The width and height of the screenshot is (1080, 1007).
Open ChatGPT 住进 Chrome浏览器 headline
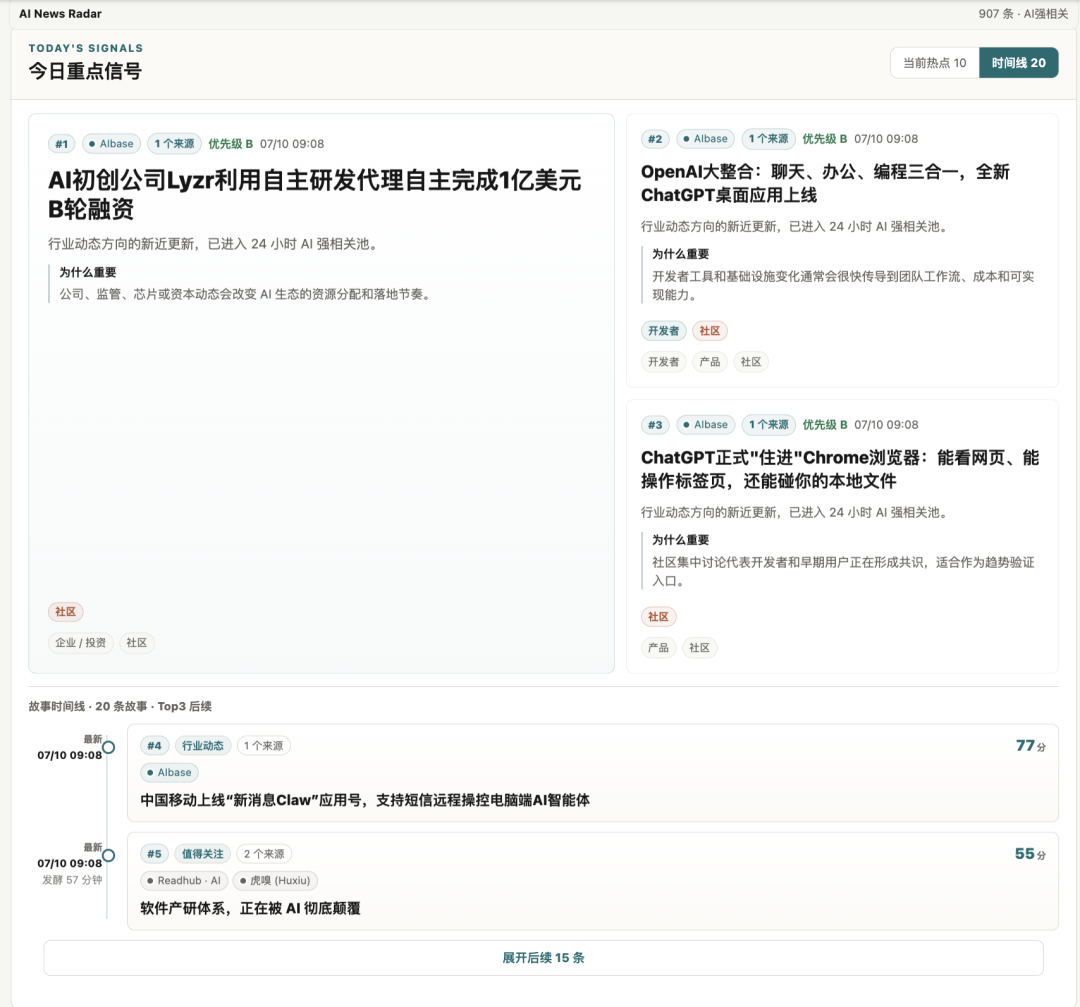point(840,469)
